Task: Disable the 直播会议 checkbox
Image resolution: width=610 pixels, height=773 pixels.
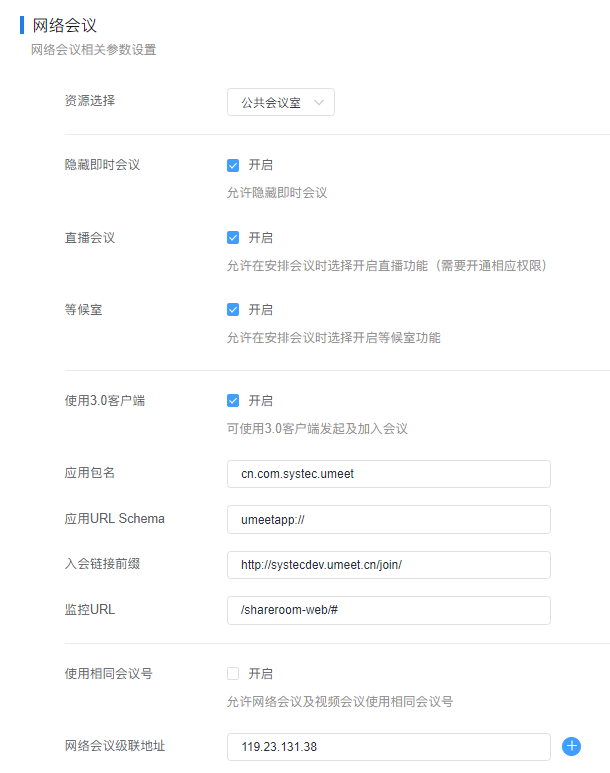Action: [233, 238]
